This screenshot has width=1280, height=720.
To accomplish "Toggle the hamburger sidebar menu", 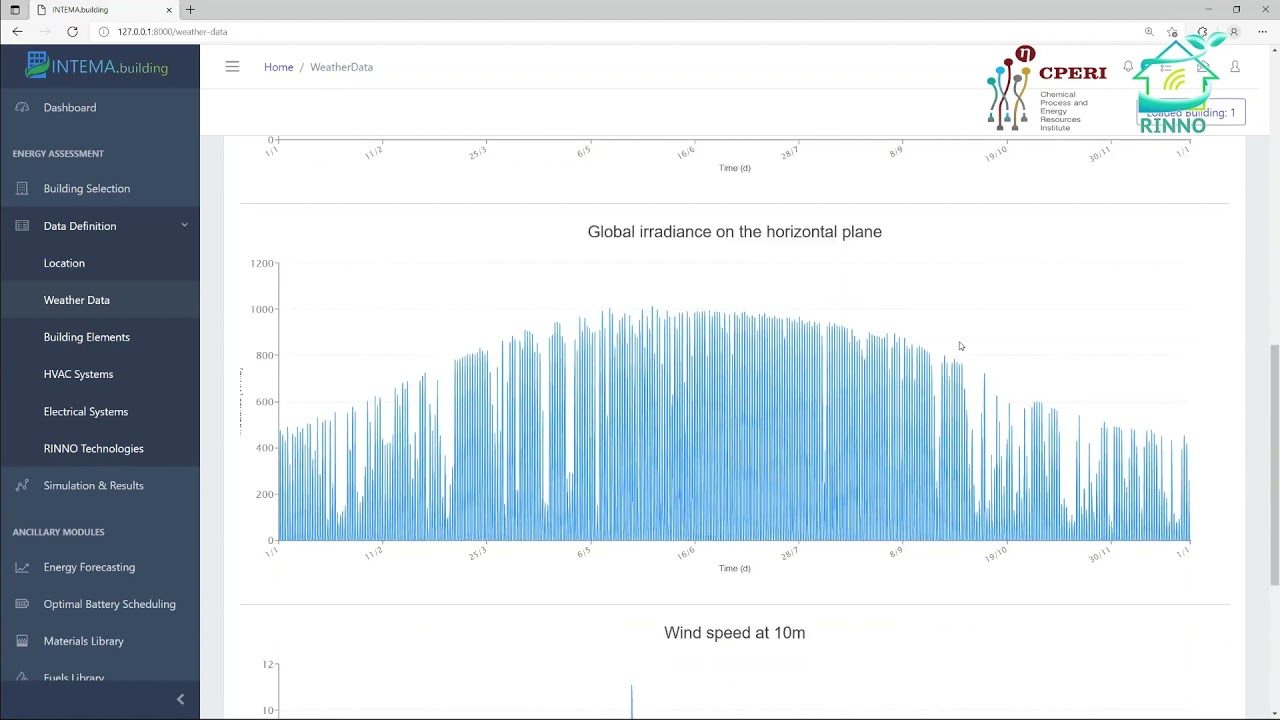I will click(232, 67).
